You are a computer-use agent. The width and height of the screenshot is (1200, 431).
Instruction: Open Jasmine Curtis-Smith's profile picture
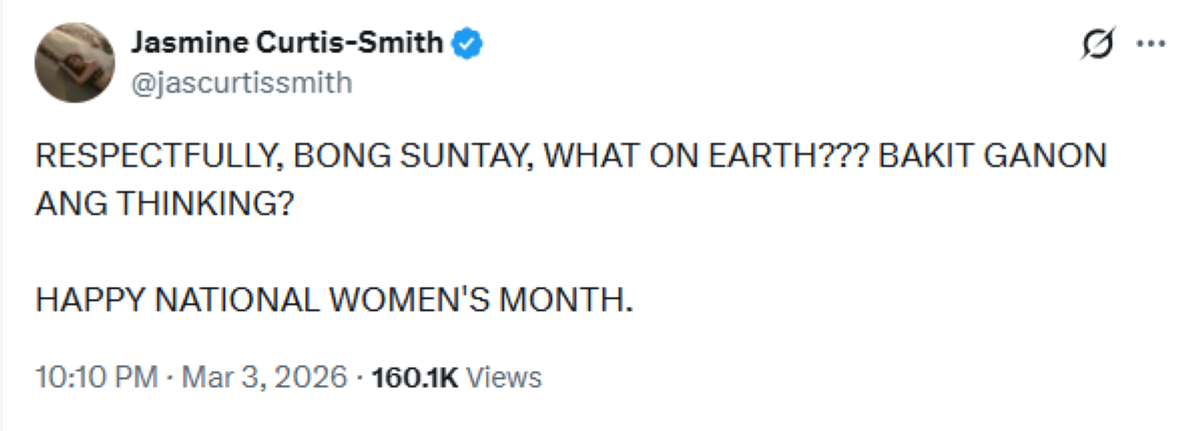coord(73,61)
